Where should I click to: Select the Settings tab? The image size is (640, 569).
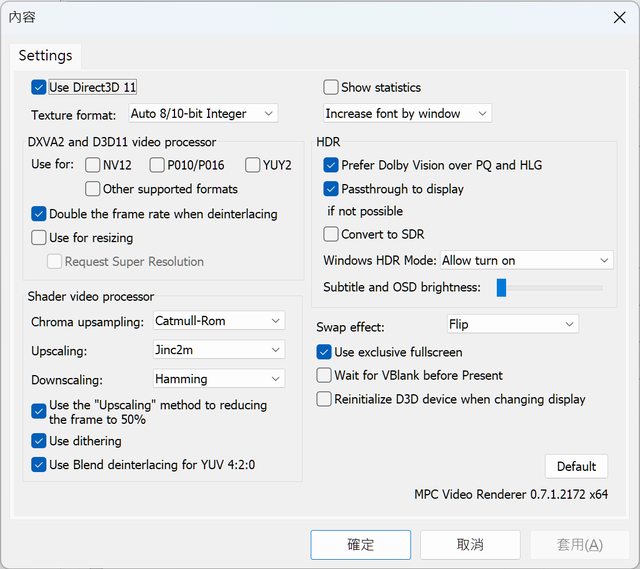coord(46,56)
